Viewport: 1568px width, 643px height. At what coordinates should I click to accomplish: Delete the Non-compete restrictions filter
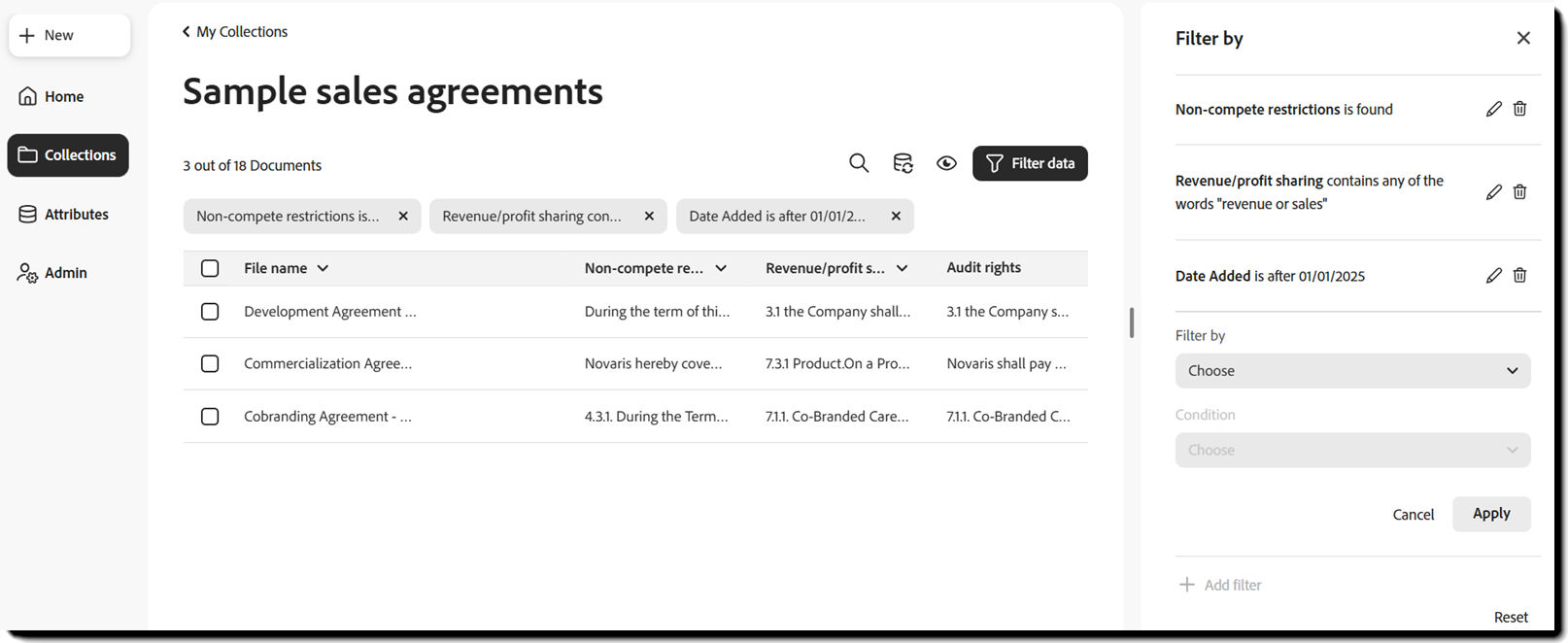point(1519,110)
